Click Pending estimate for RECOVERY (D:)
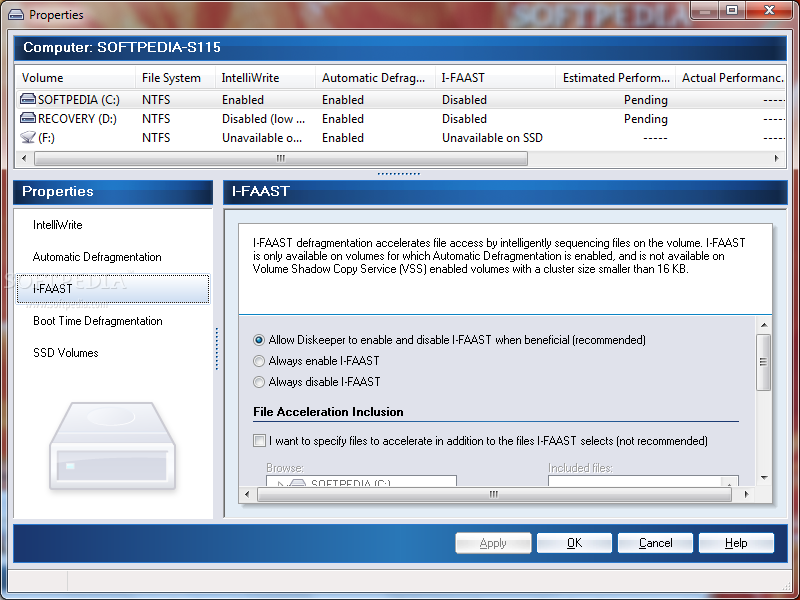This screenshot has height=600, width=800. (645, 119)
